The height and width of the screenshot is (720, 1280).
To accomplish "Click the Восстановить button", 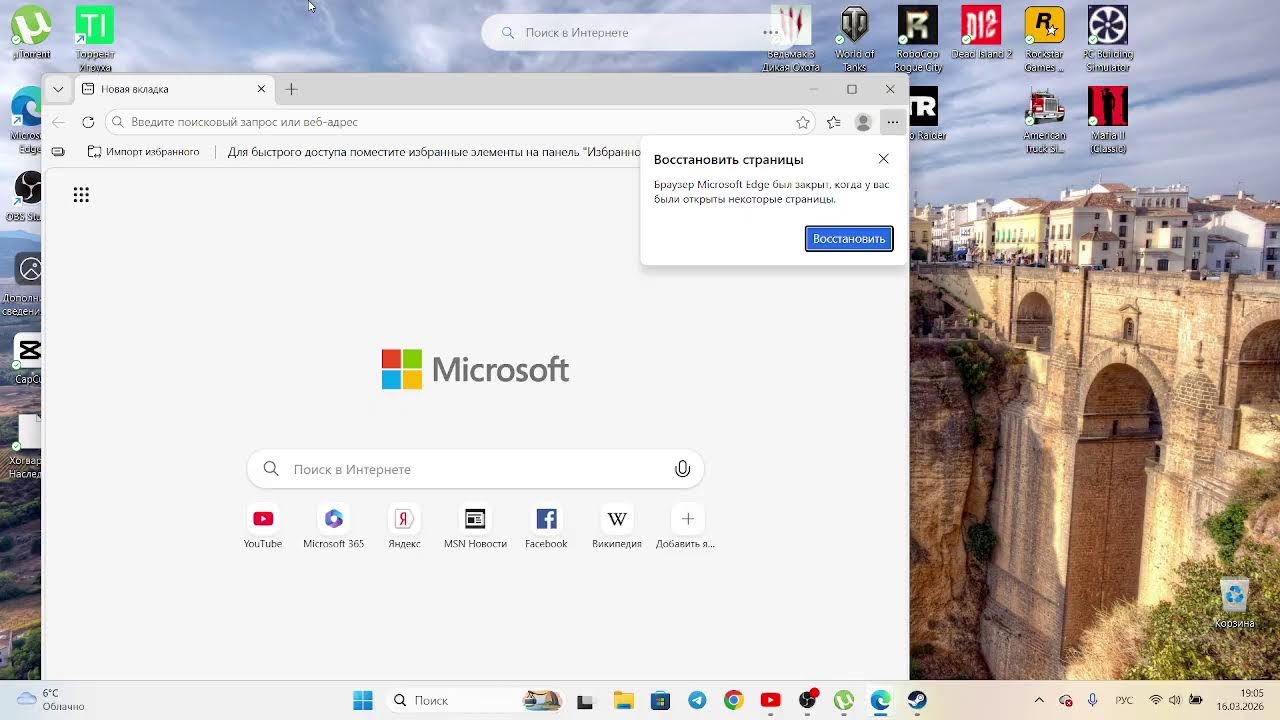I will point(849,239).
